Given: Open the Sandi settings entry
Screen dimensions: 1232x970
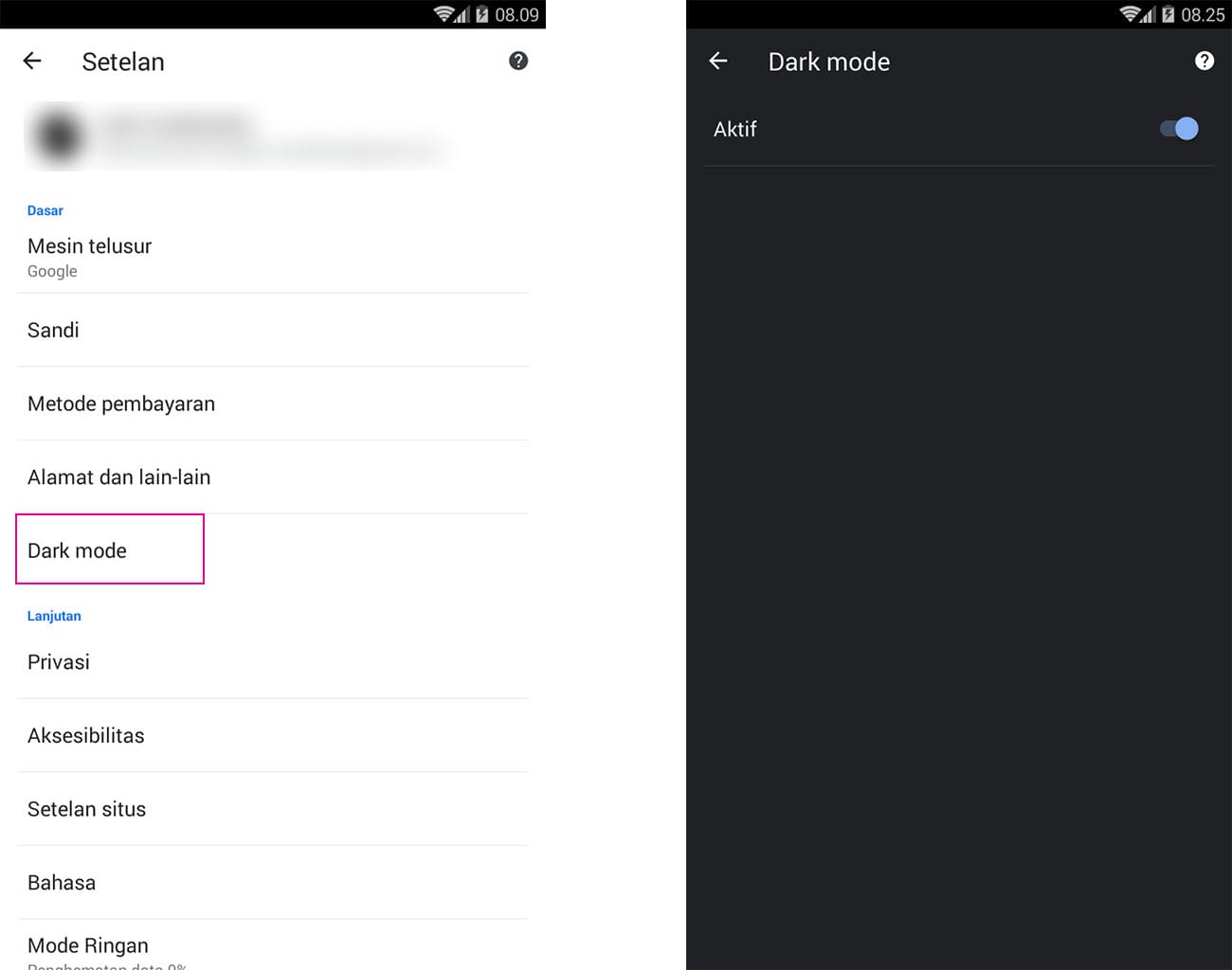Looking at the screenshot, I should 54,331.
